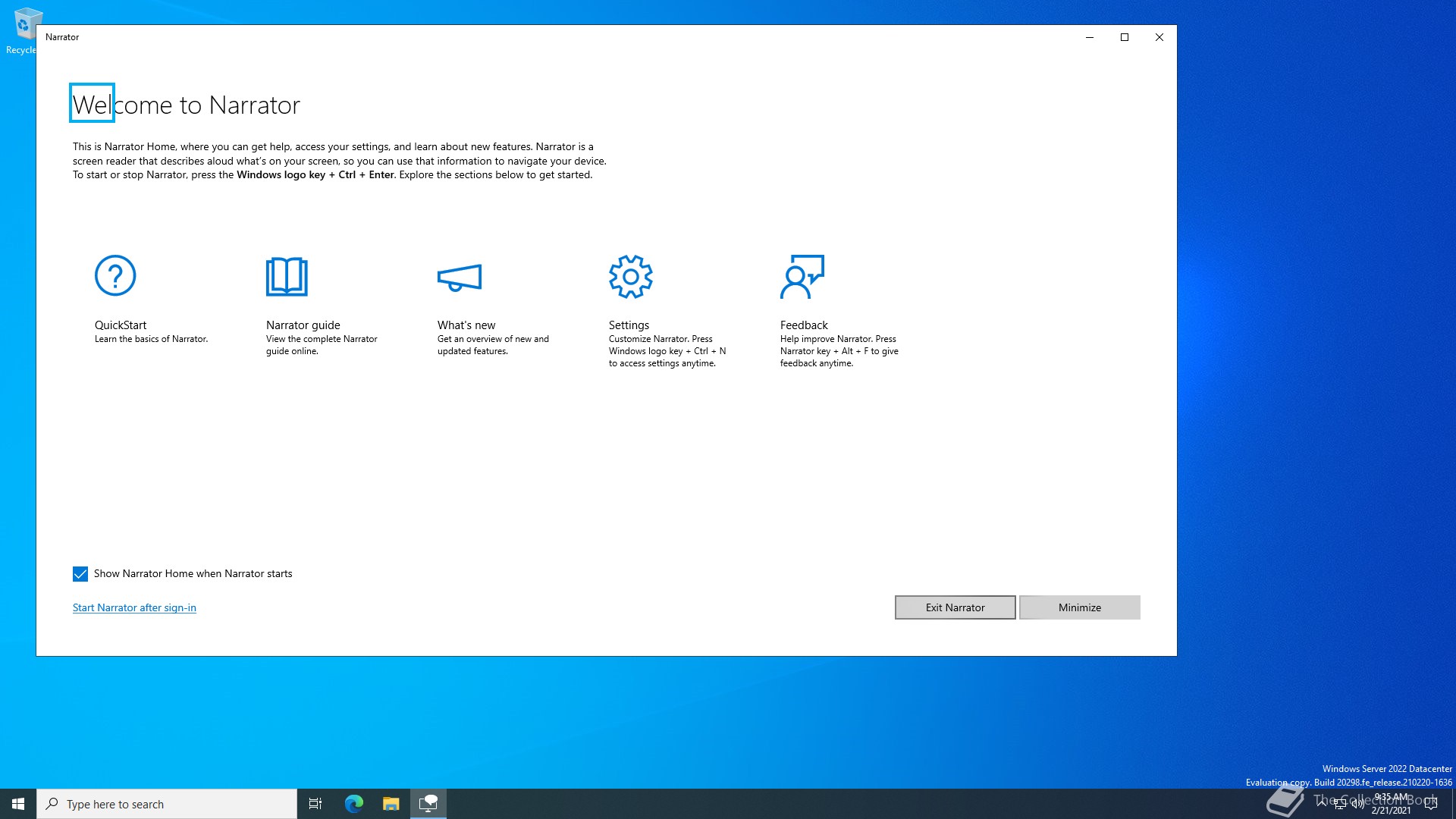The width and height of the screenshot is (1456, 819).
Task: Click the Narrator taskbar icon
Action: pos(428,804)
